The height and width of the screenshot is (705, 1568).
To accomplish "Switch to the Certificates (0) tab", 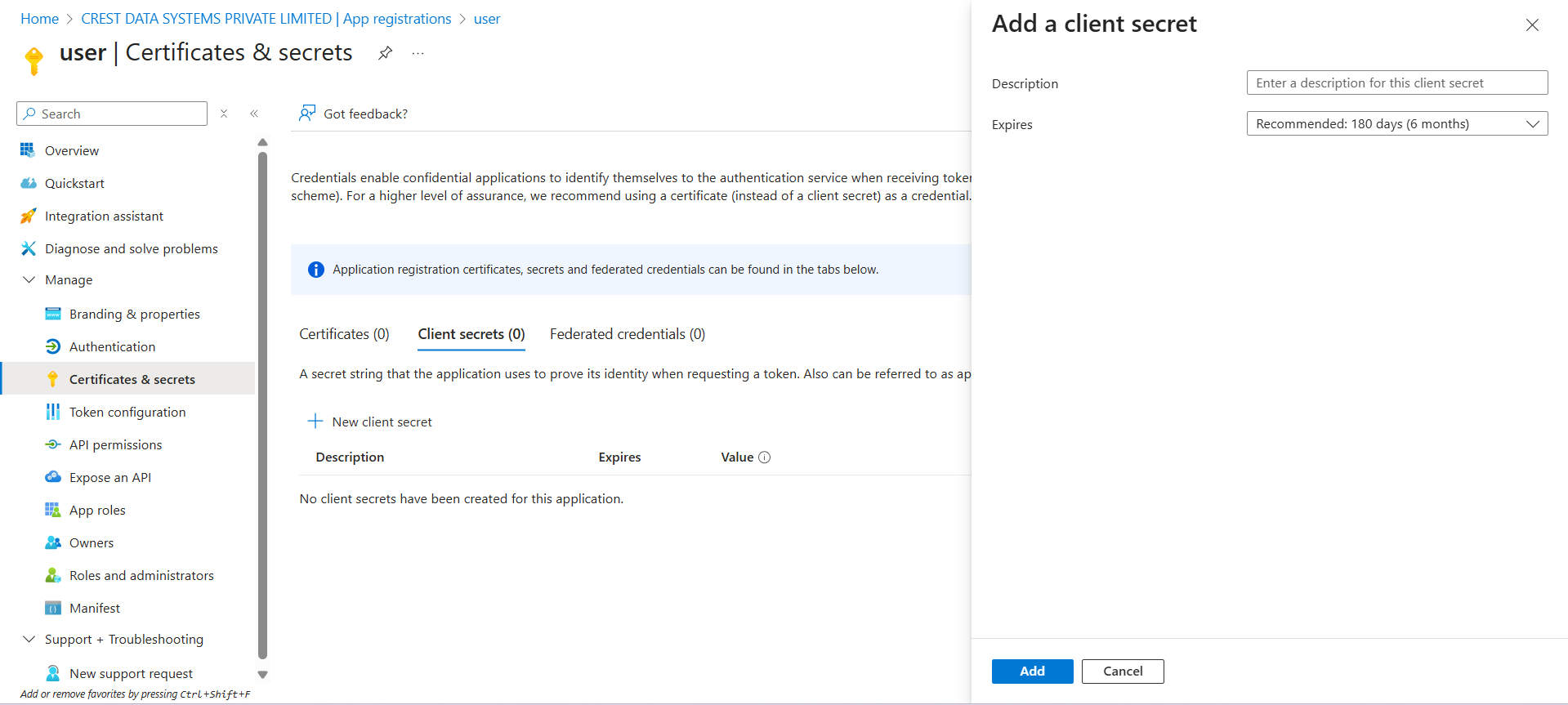I will [344, 334].
